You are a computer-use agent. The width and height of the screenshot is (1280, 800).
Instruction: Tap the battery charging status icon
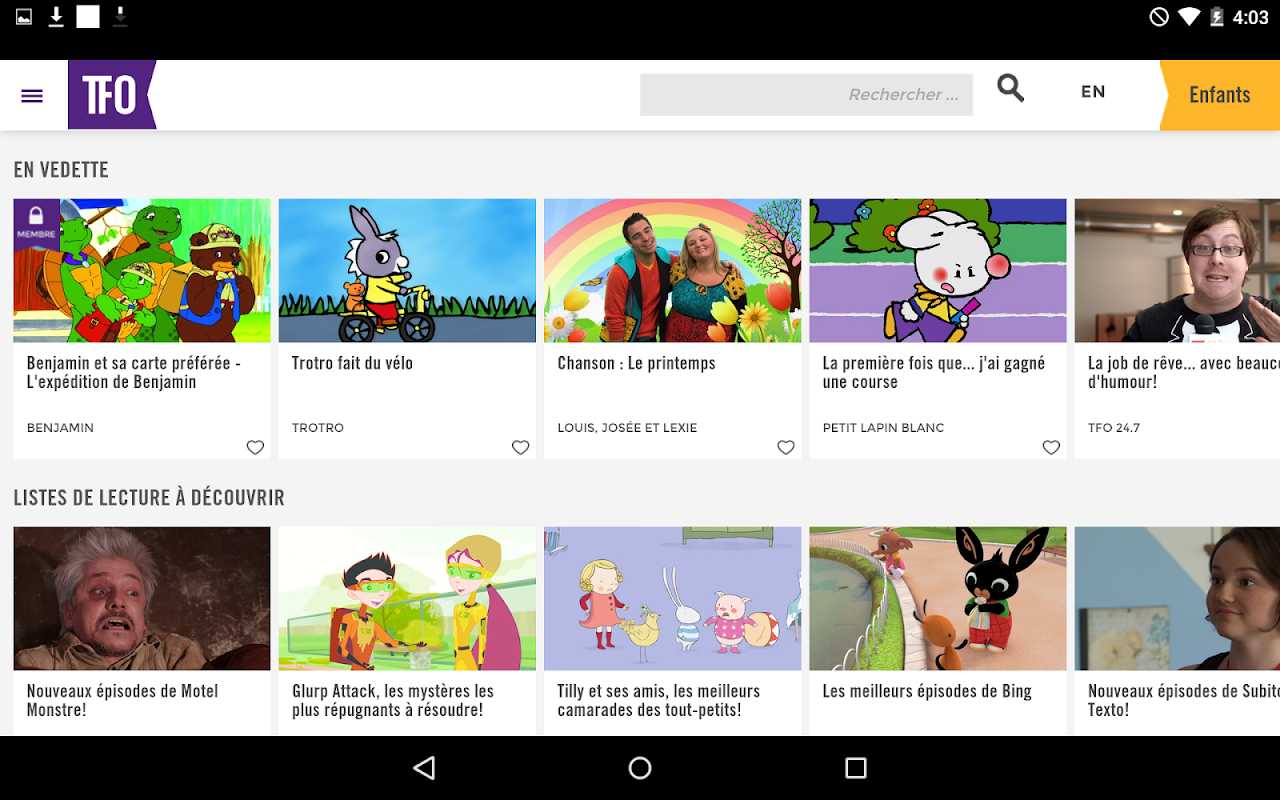(1217, 17)
